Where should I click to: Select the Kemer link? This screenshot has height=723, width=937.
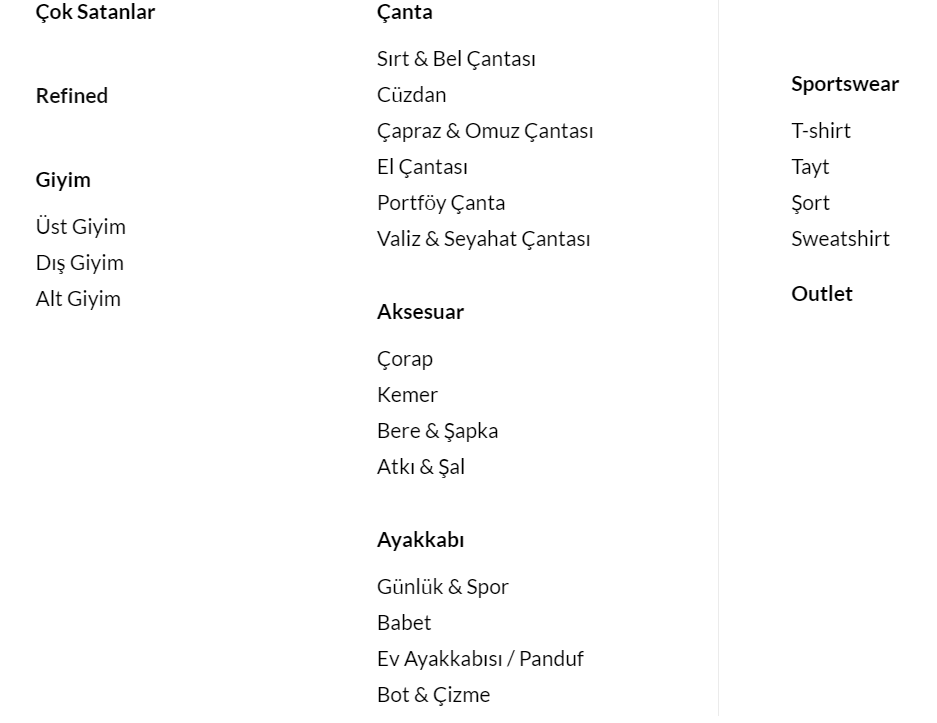click(407, 395)
